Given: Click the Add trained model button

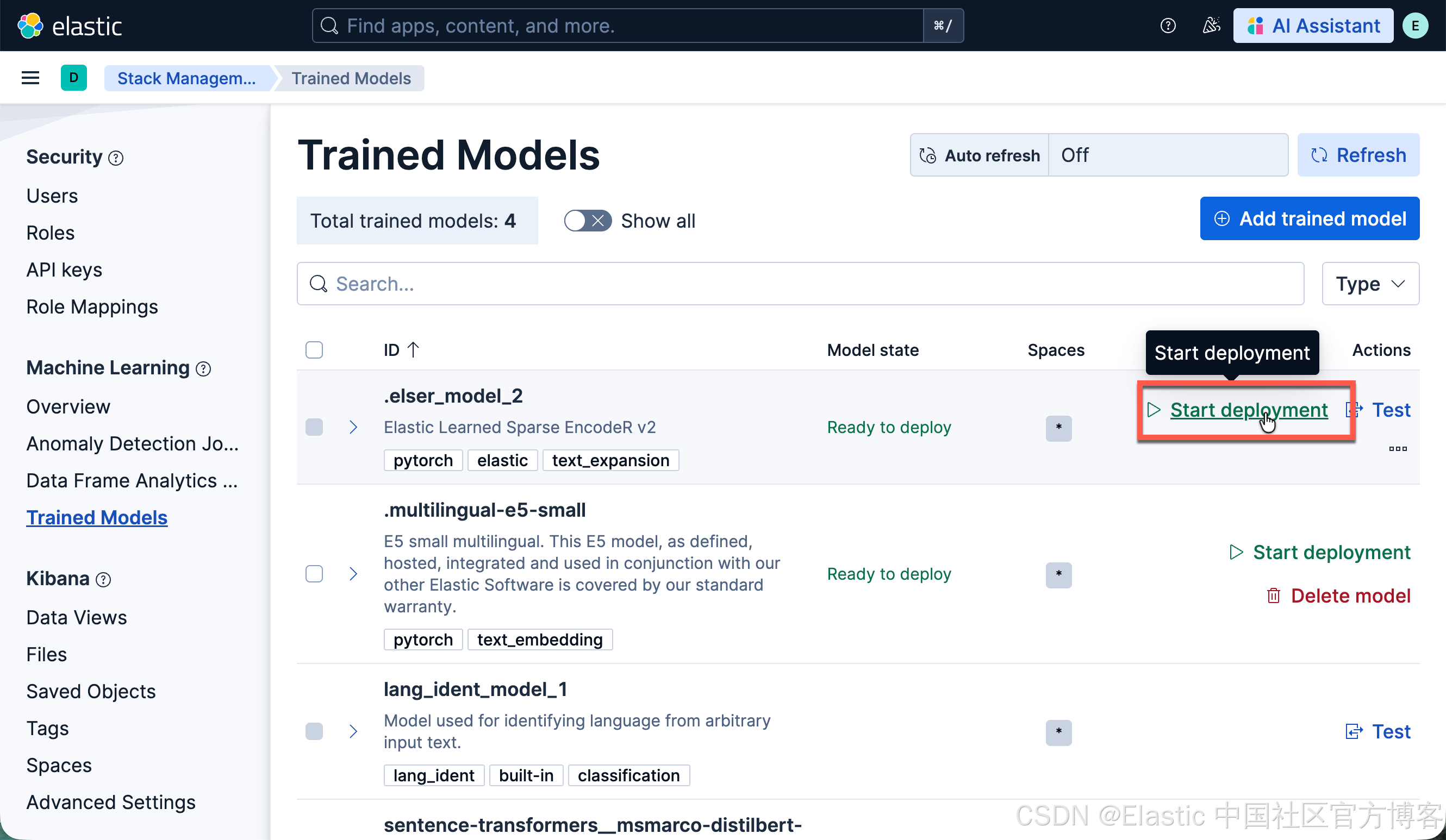Looking at the screenshot, I should click(x=1309, y=218).
